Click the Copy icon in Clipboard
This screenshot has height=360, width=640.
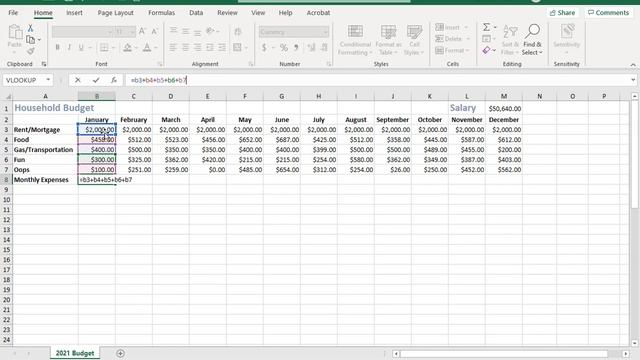pos(30,40)
